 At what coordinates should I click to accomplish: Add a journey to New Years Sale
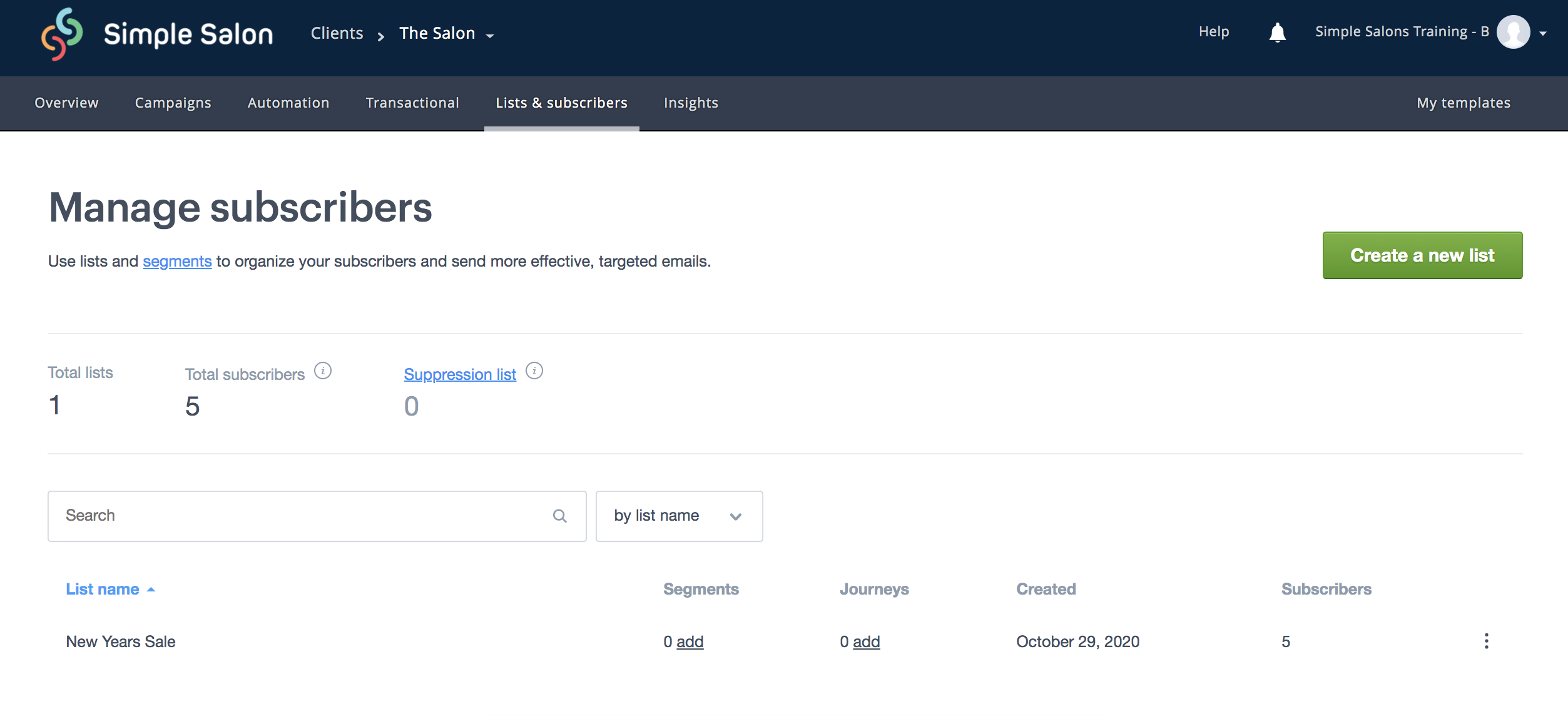point(866,642)
